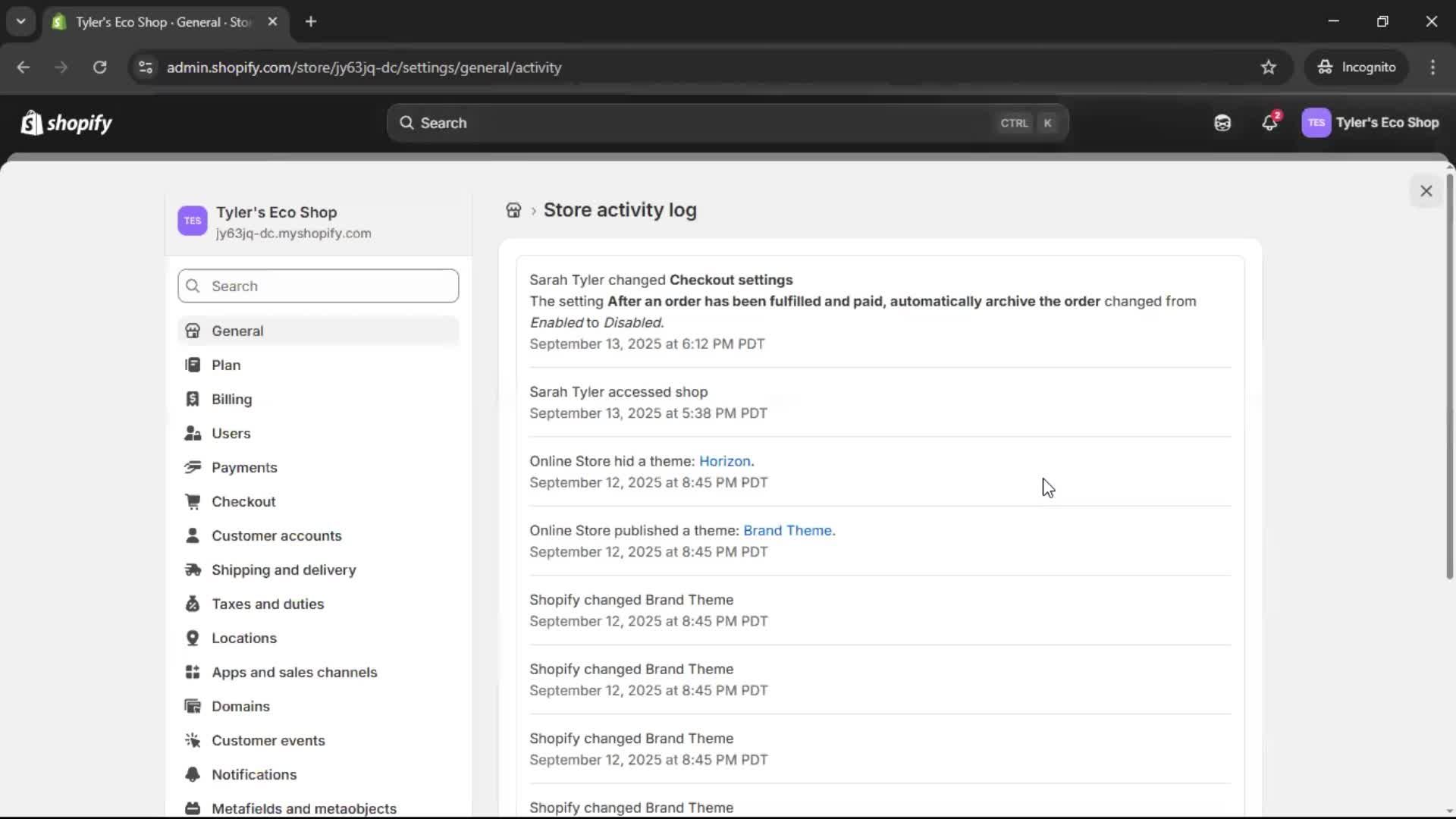
Task: Open site information in the address bar
Action: click(145, 67)
